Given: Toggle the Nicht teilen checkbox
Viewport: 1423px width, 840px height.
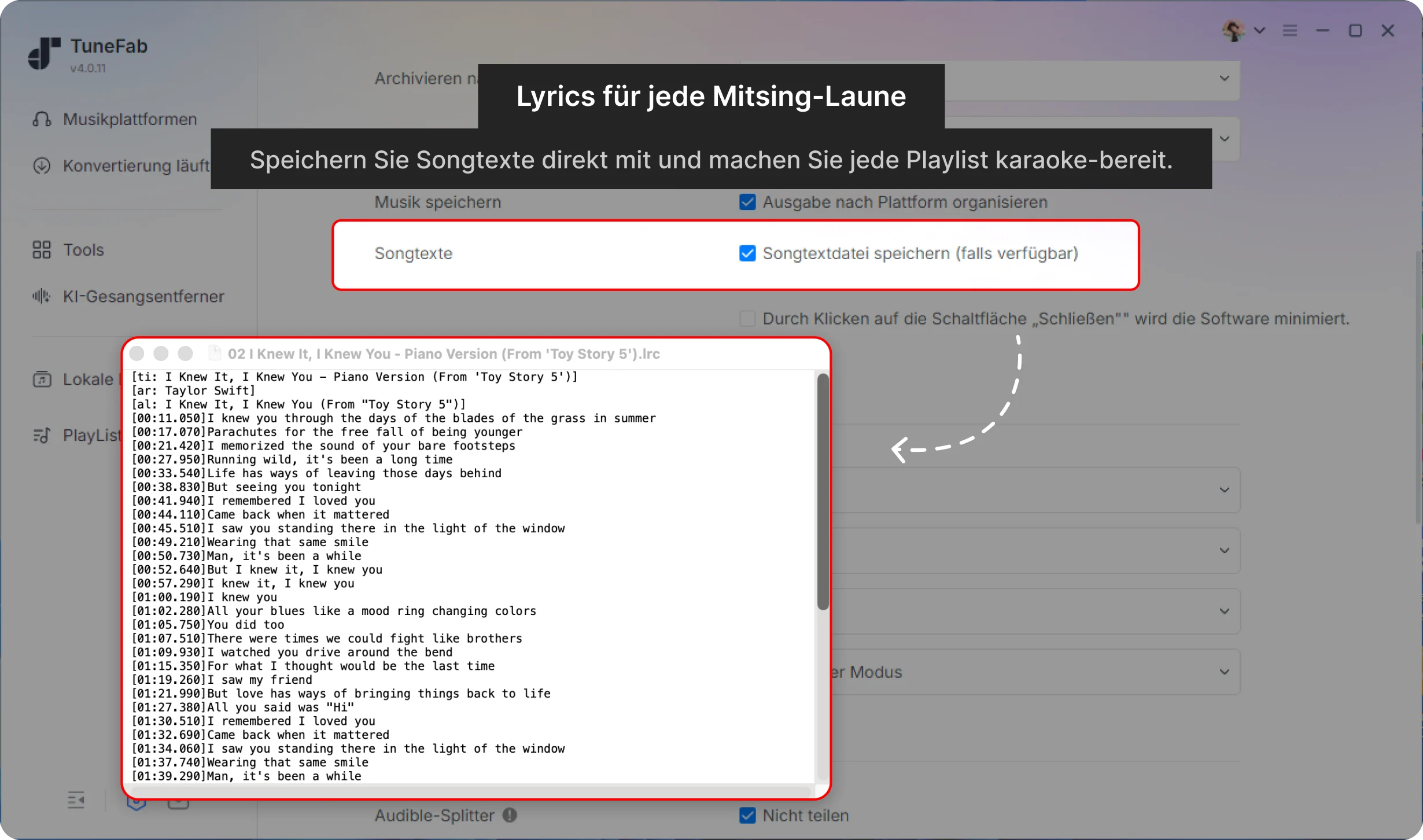Looking at the screenshot, I should click(747, 815).
